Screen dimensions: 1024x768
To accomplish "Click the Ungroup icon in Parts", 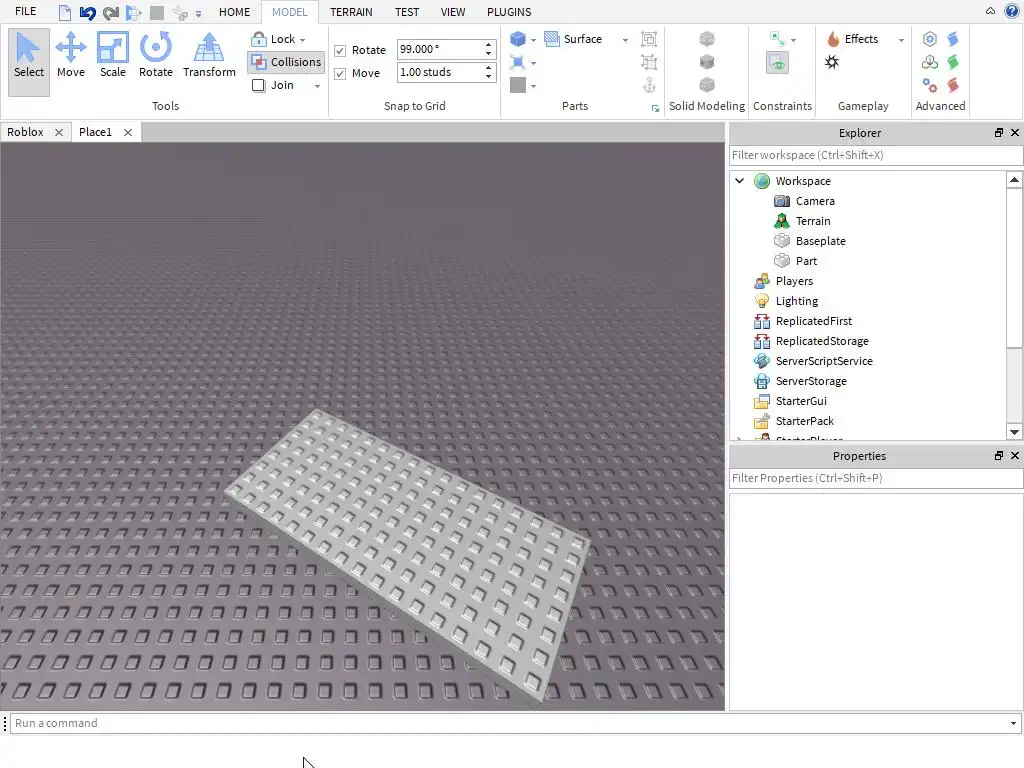I will [x=648, y=62].
